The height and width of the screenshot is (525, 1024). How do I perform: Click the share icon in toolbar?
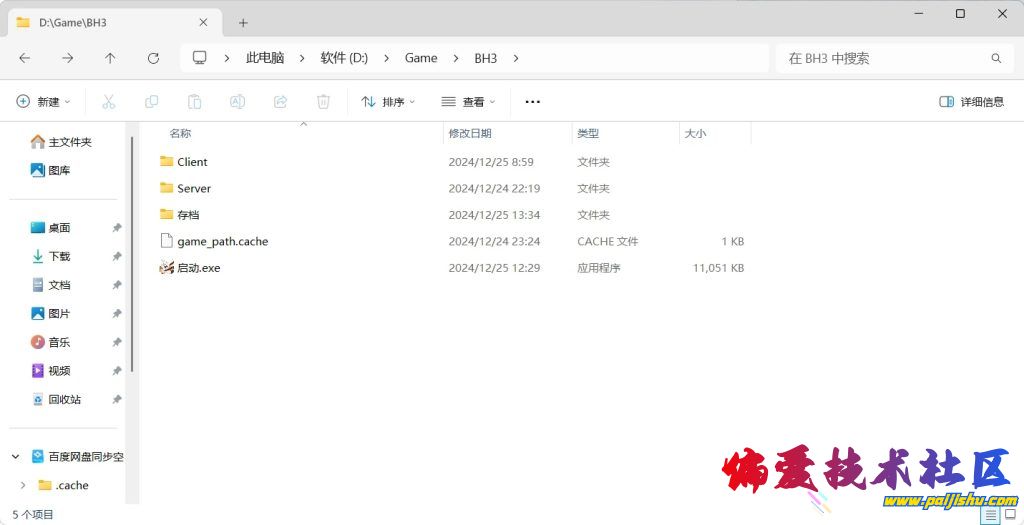point(281,101)
